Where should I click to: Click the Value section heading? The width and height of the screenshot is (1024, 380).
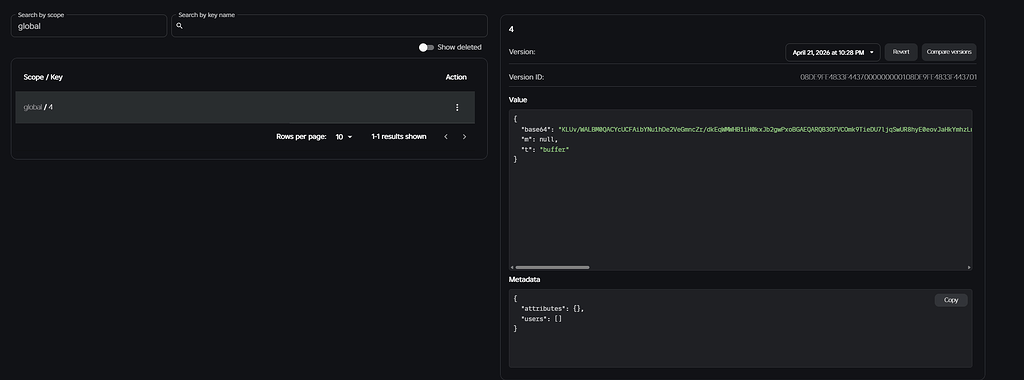[x=518, y=100]
